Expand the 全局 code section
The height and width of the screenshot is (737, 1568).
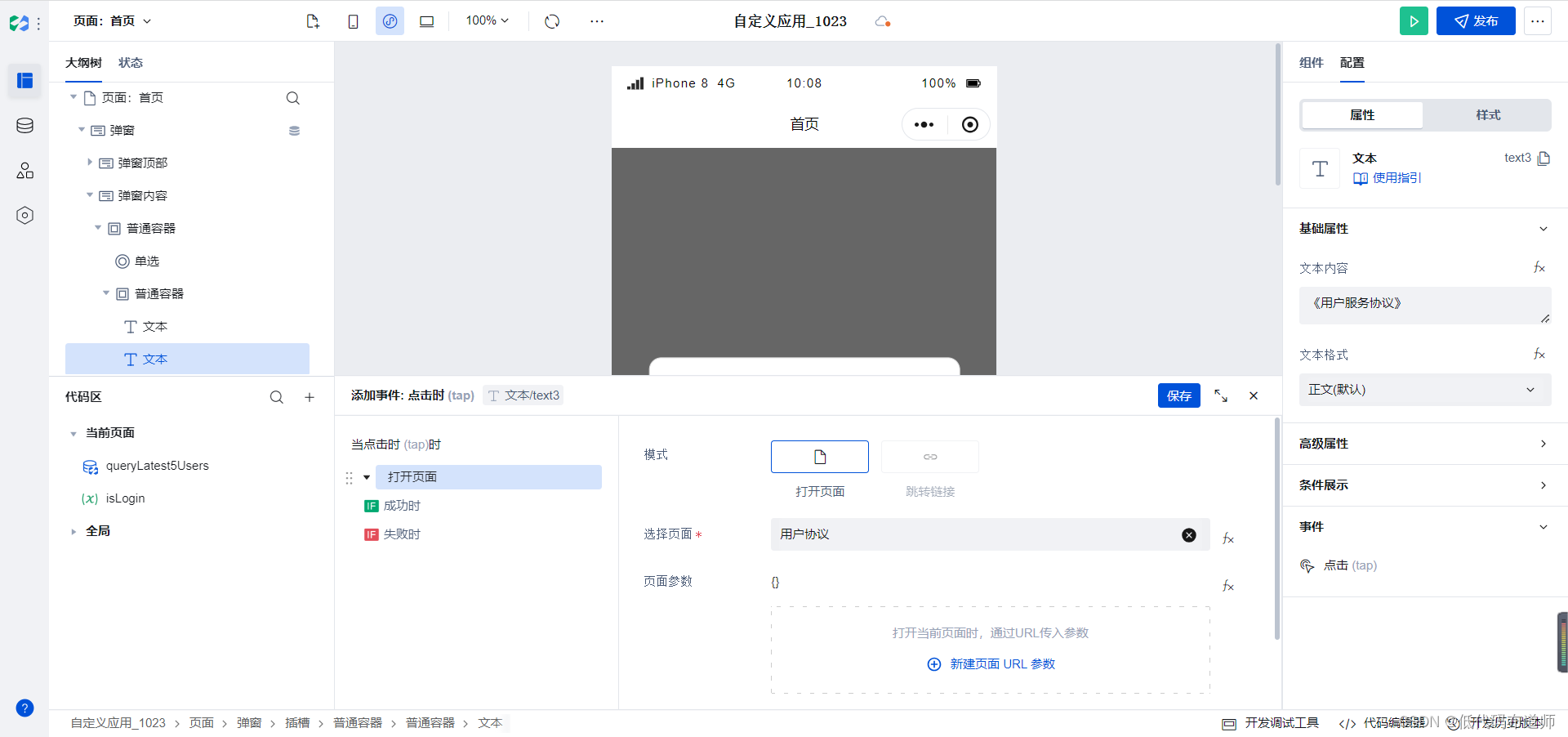[x=73, y=532]
